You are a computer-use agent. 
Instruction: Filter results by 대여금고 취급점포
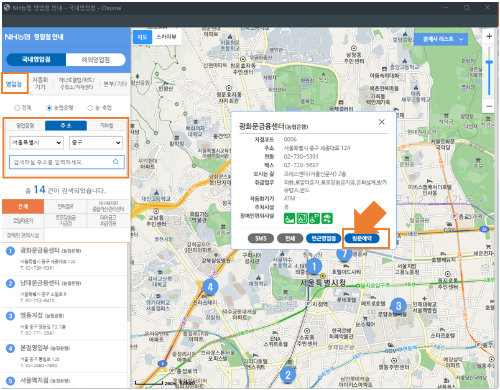click(108, 221)
